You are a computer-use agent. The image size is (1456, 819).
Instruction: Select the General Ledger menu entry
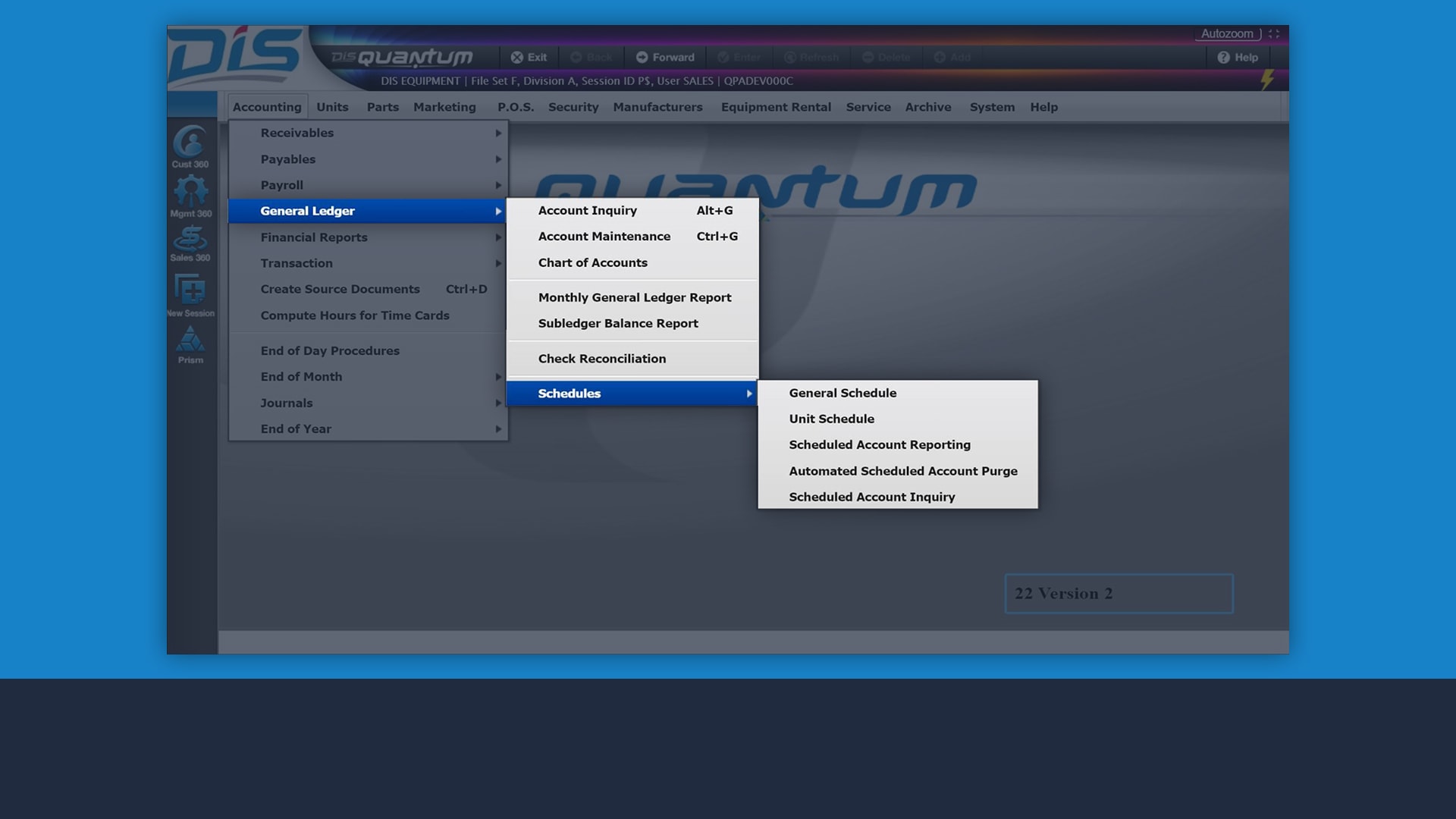coord(368,211)
